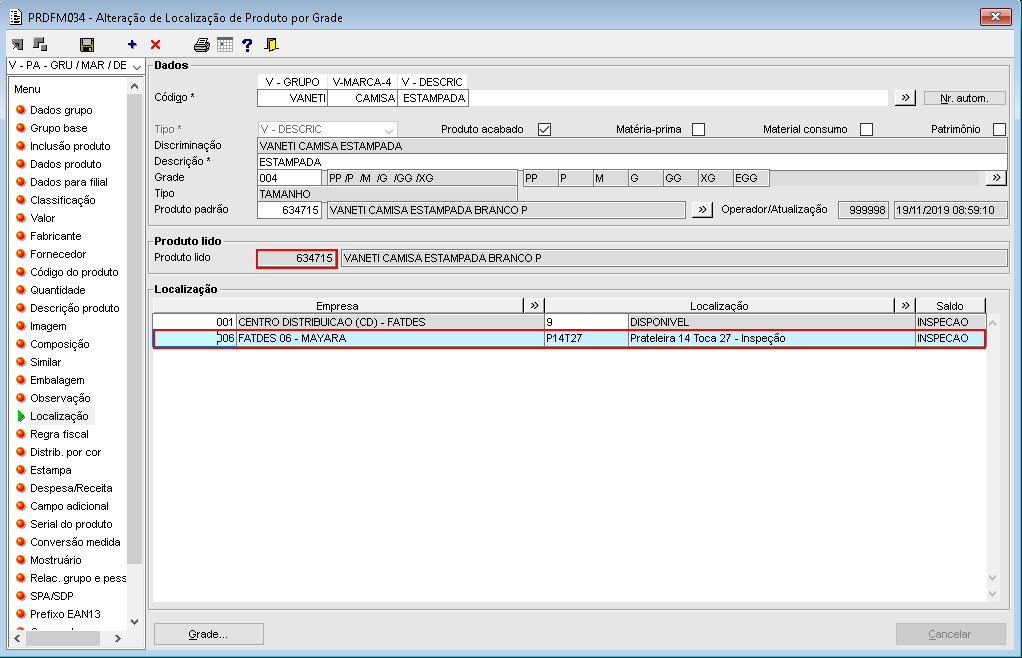Screen dimensions: 1022x658
Task: Select Regra fiscal entry
Action: [x=59, y=435]
